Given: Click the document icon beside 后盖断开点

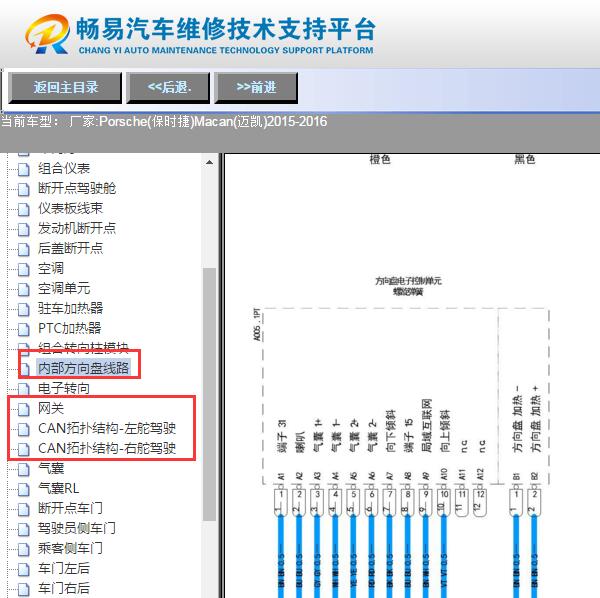Looking at the screenshot, I should (x=24, y=249).
